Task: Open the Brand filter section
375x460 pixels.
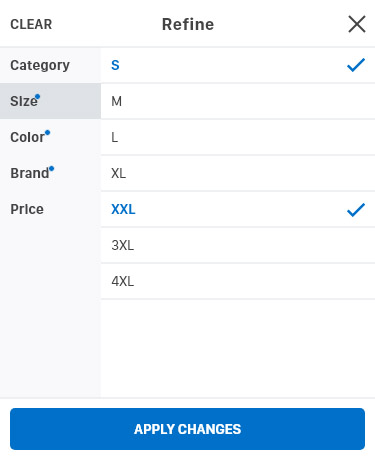Action: click(50, 173)
